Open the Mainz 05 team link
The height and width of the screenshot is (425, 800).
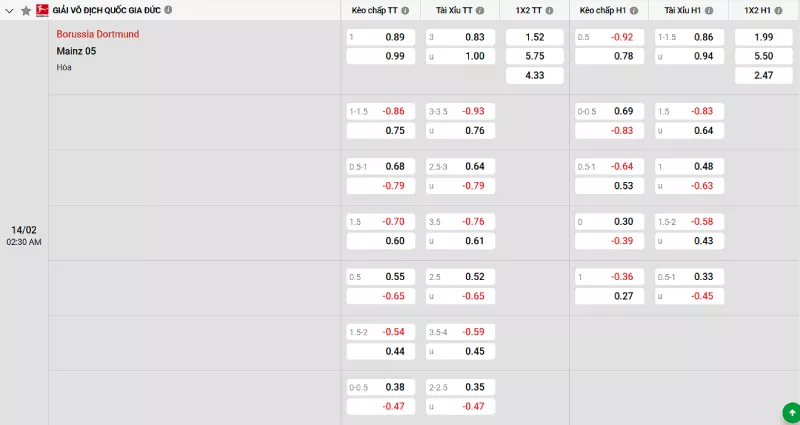[x=77, y=50]
